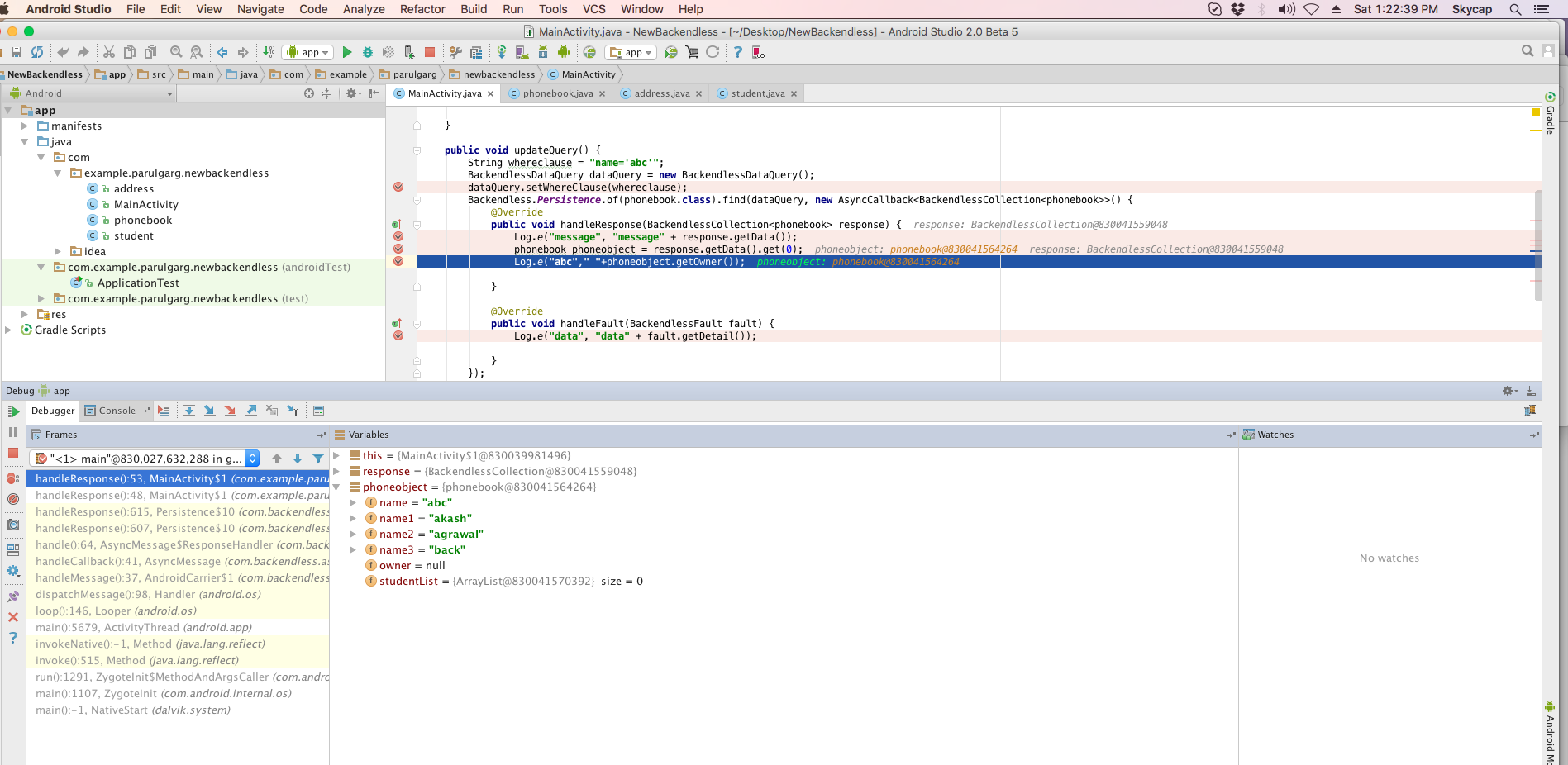Click Show Execution Point icon
Viewport: 1568px width, 765px height.
pos(164,411)
